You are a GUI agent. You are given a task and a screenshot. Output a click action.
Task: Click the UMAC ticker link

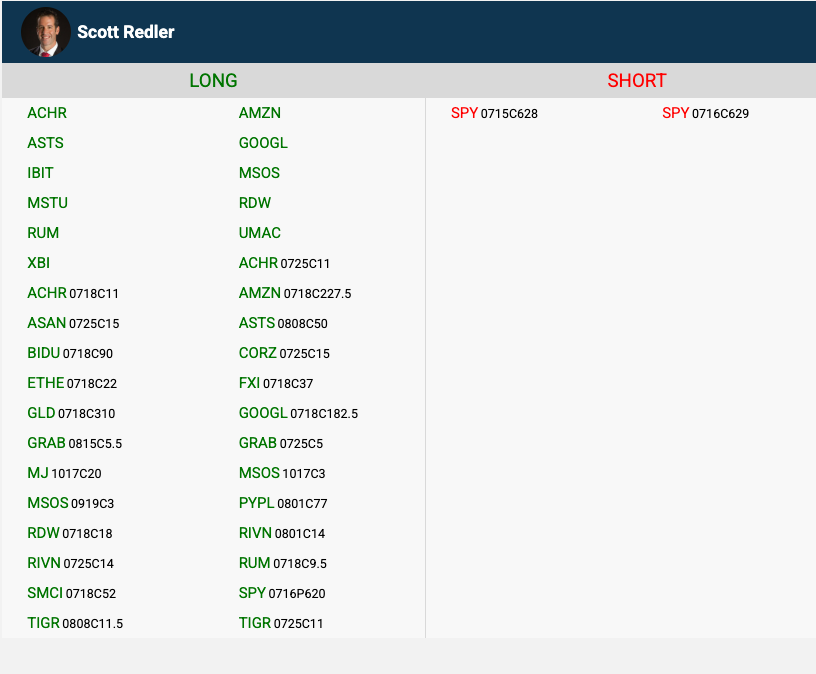[260, 233]
